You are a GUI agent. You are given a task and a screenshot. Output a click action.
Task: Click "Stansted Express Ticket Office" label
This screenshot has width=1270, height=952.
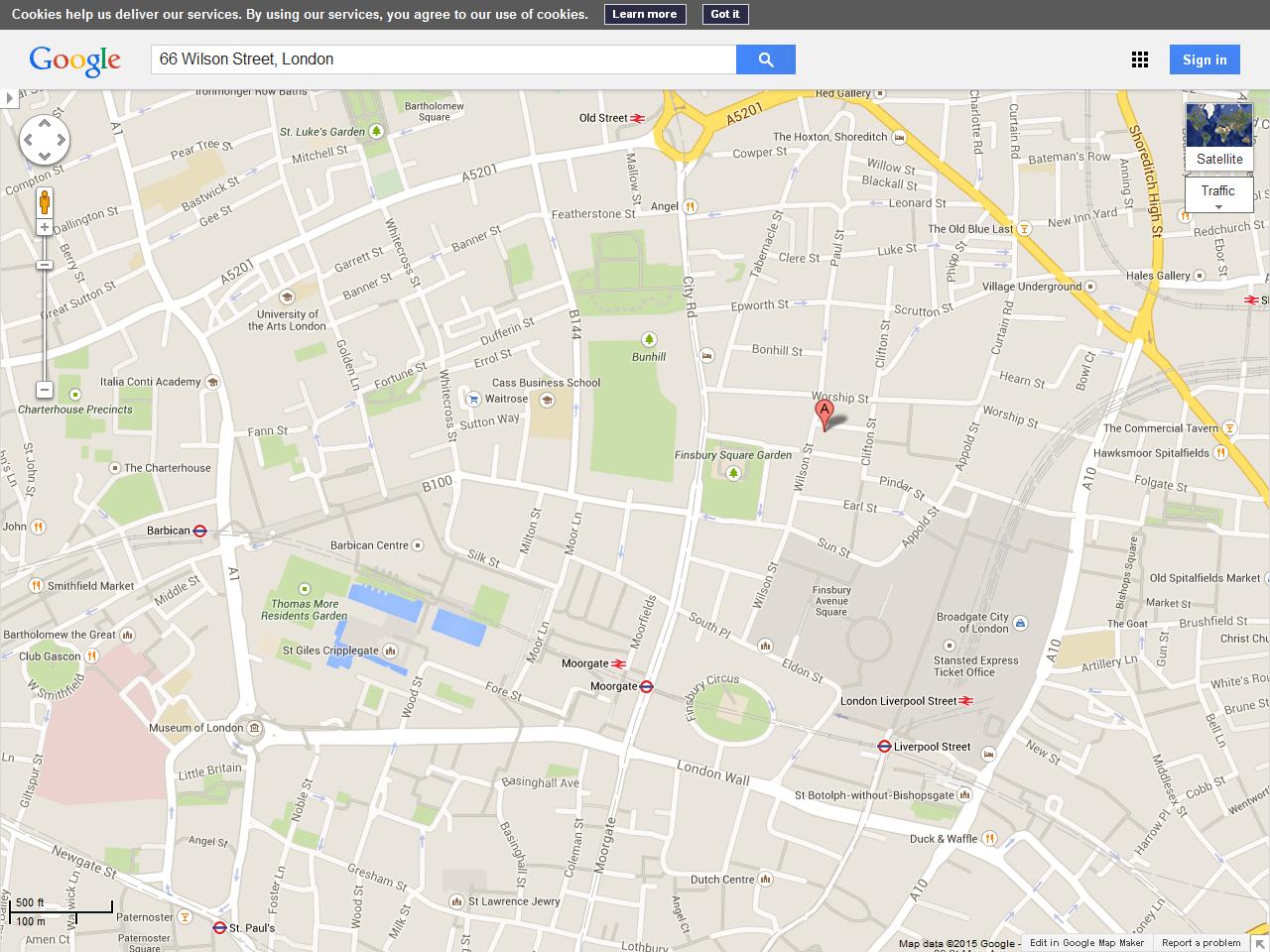point(976,666)
